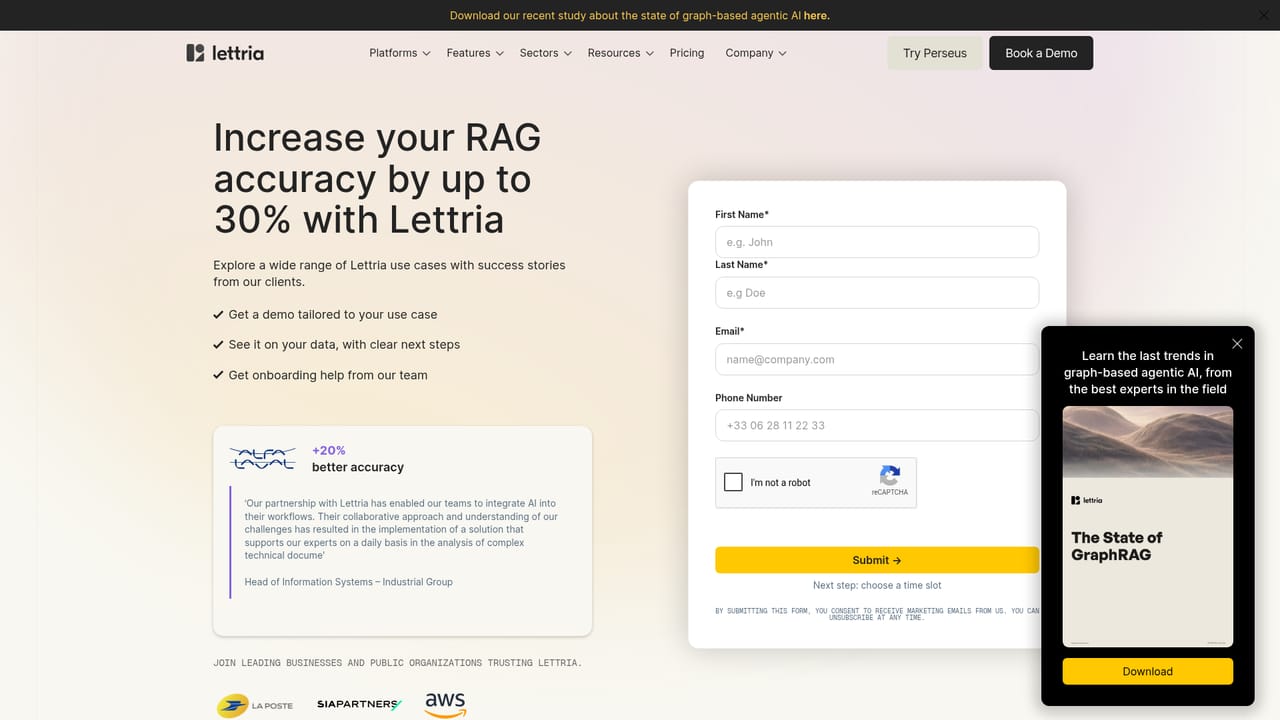Viewport: 1280px width, 720px height.
Task: Click 'Get a demo tailored to your use case'
Action: 333,314
